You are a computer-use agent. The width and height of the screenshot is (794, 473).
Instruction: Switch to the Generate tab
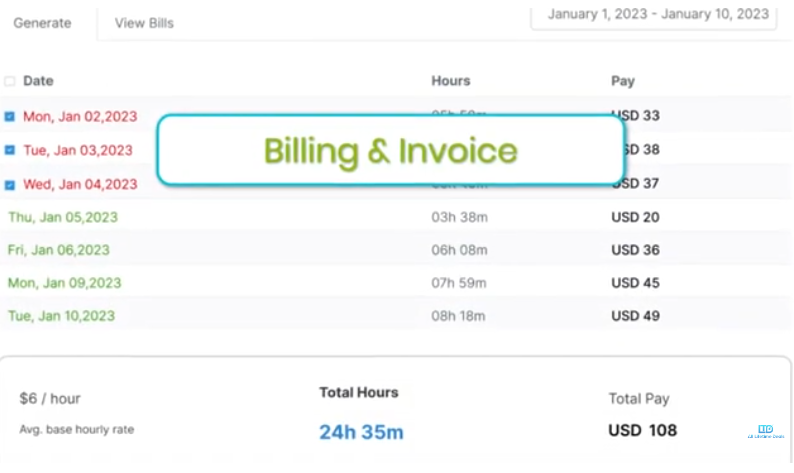pyautogui.click(x=42, y=23)
